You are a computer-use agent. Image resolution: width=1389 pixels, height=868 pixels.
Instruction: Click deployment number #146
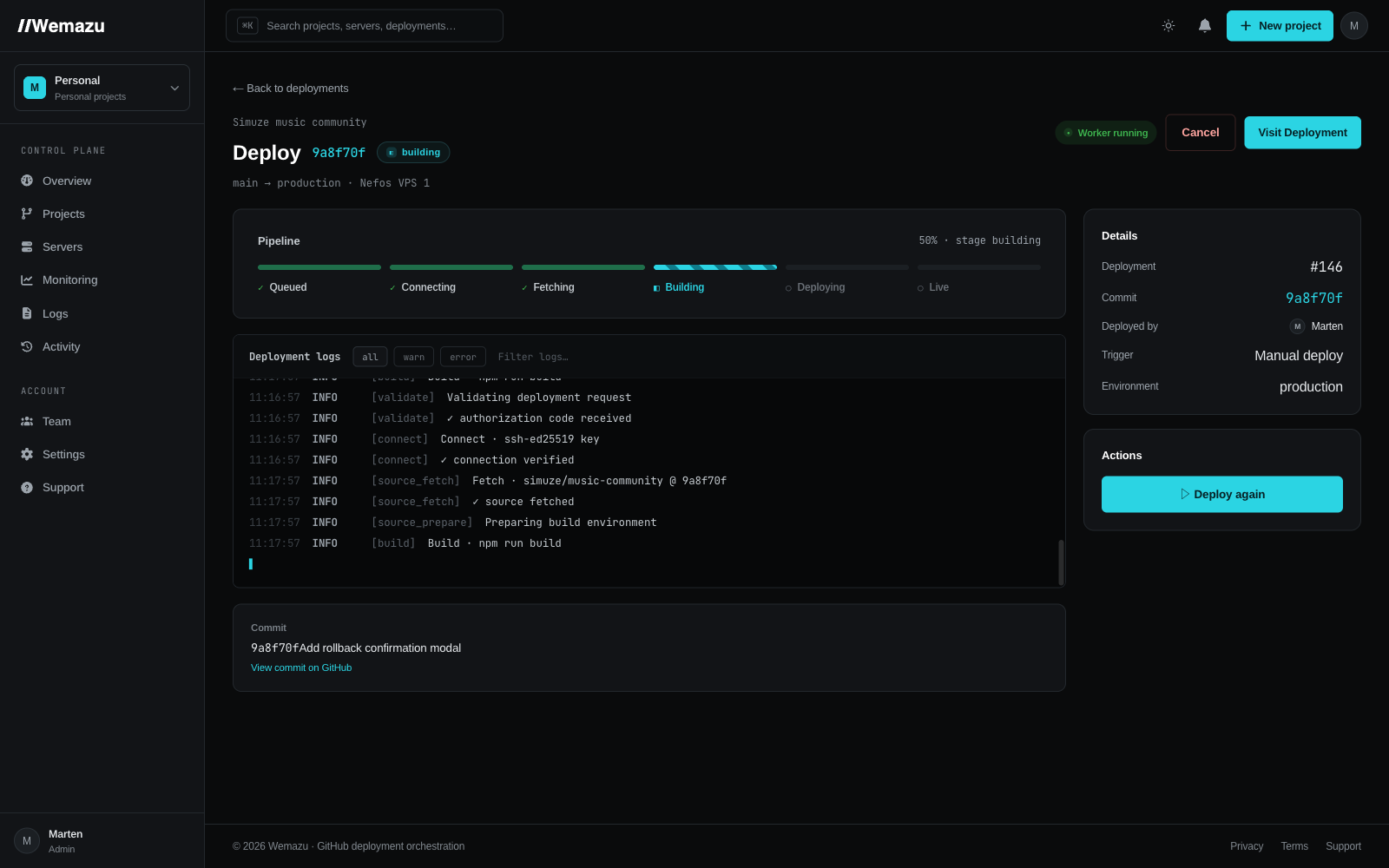click(1326, 266)
